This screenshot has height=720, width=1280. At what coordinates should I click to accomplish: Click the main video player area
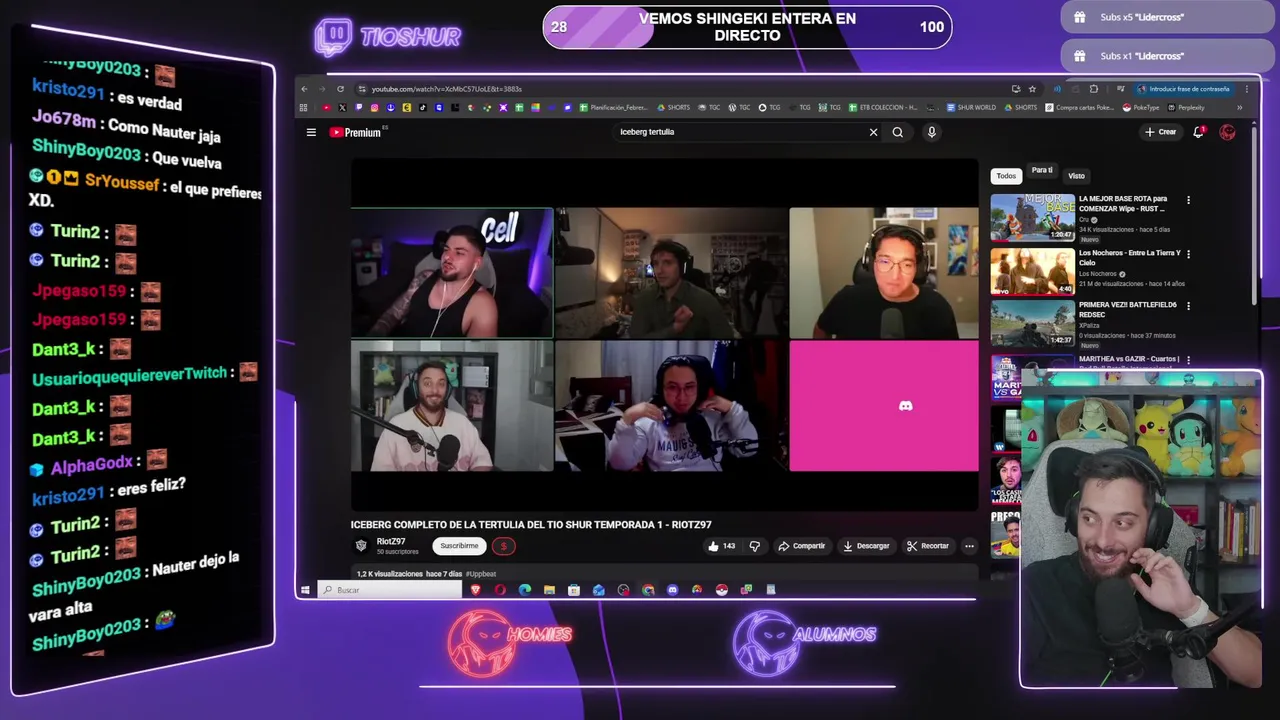(x=664, y=335)
